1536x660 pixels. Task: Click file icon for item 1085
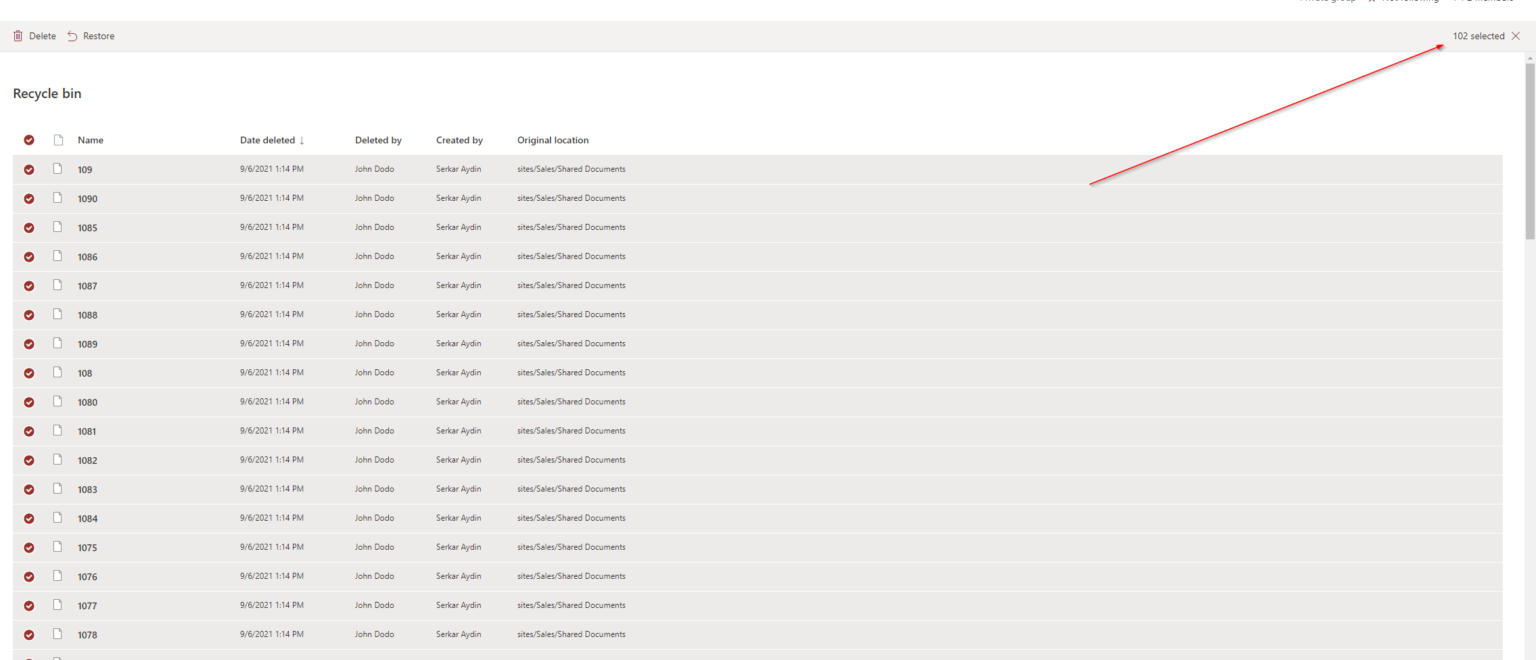58,227
